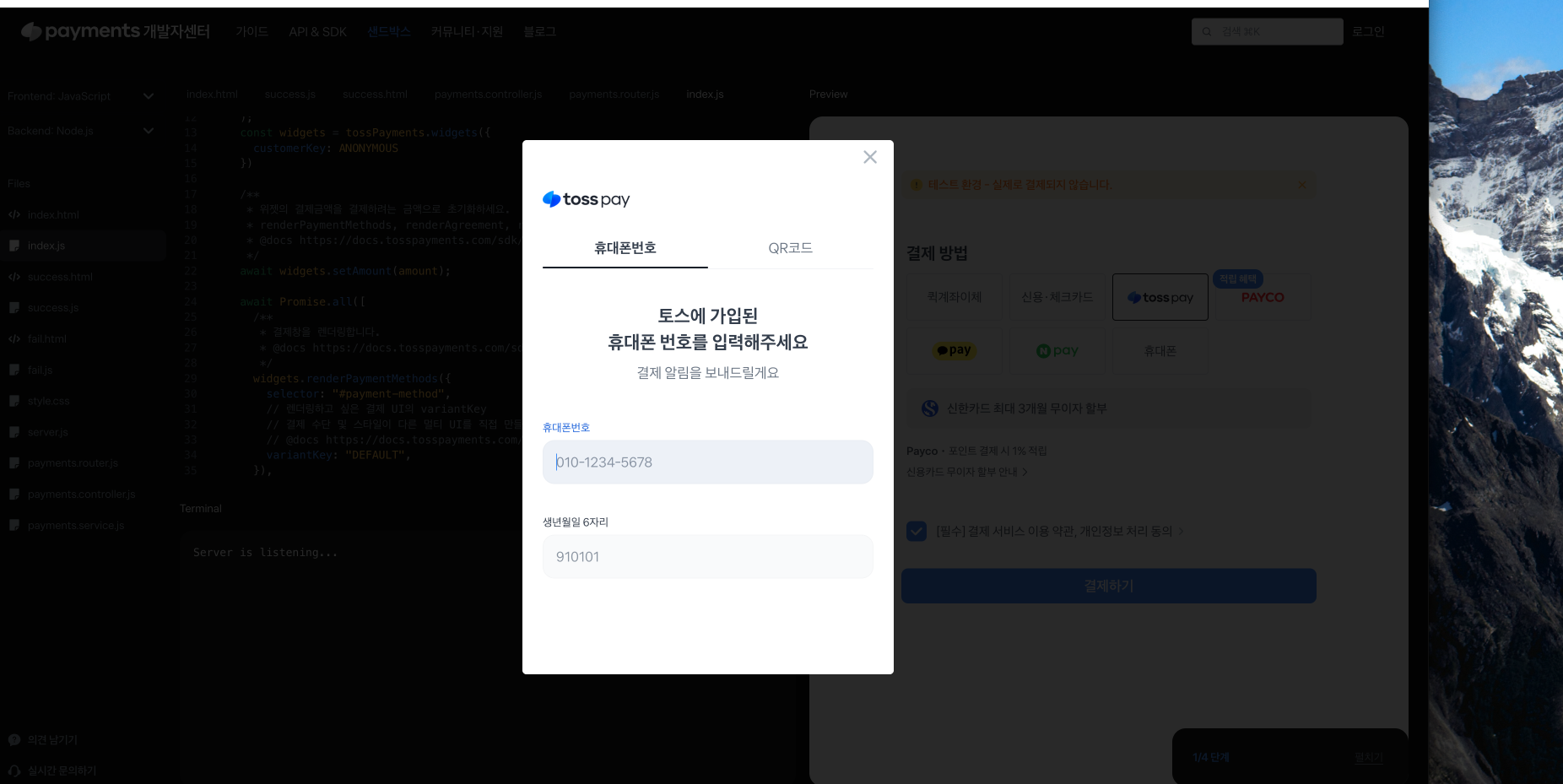Open fail.html via its code icon in Files
The image size is (1563, 784).
pyautogui.click(x=14, y=338)
